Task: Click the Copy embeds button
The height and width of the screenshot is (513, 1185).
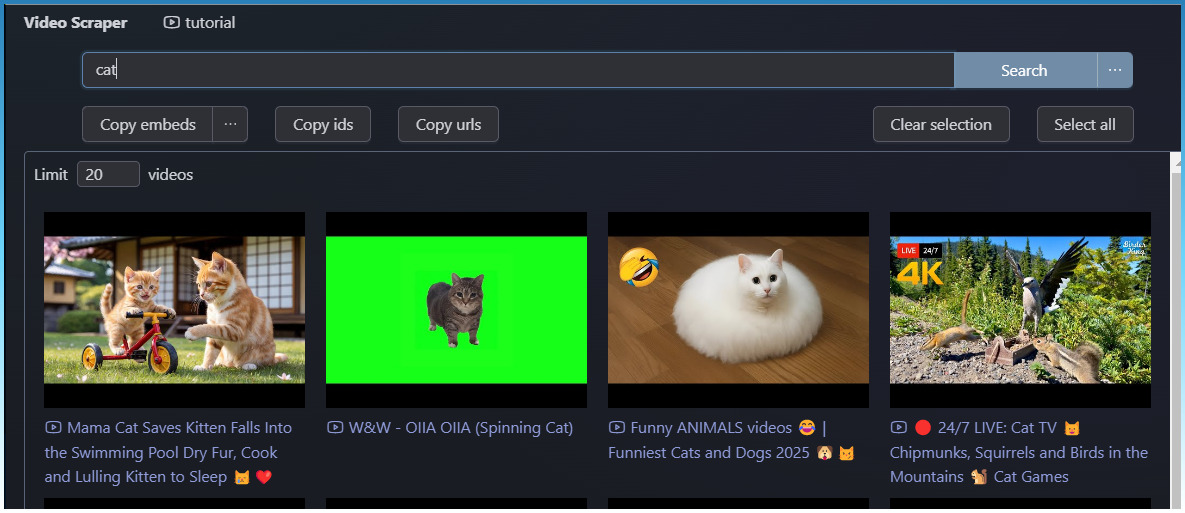Action: click(x=147, y=124)
